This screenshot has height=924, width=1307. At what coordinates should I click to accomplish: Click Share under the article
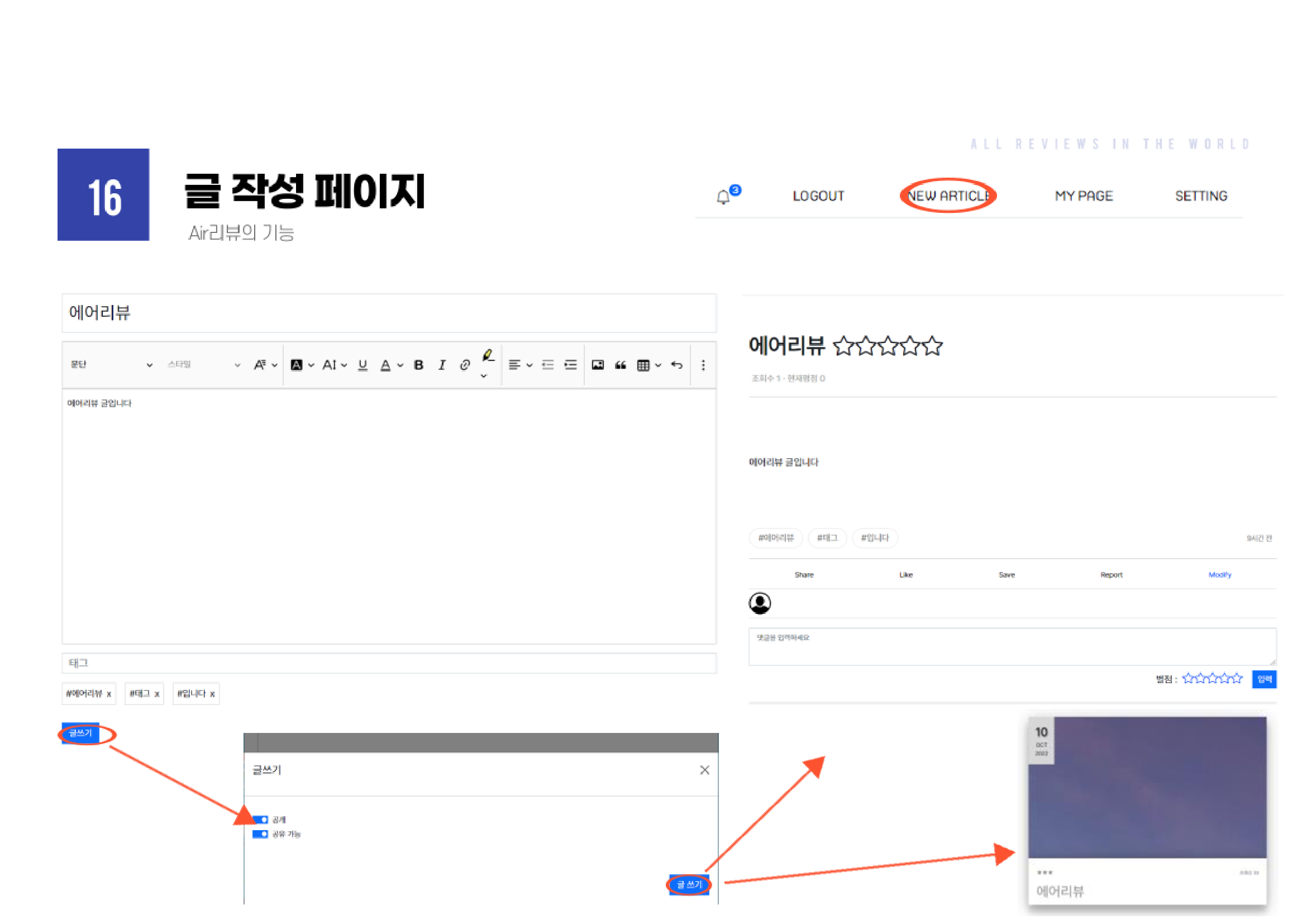pyautogui.click(x=804, y=575)
